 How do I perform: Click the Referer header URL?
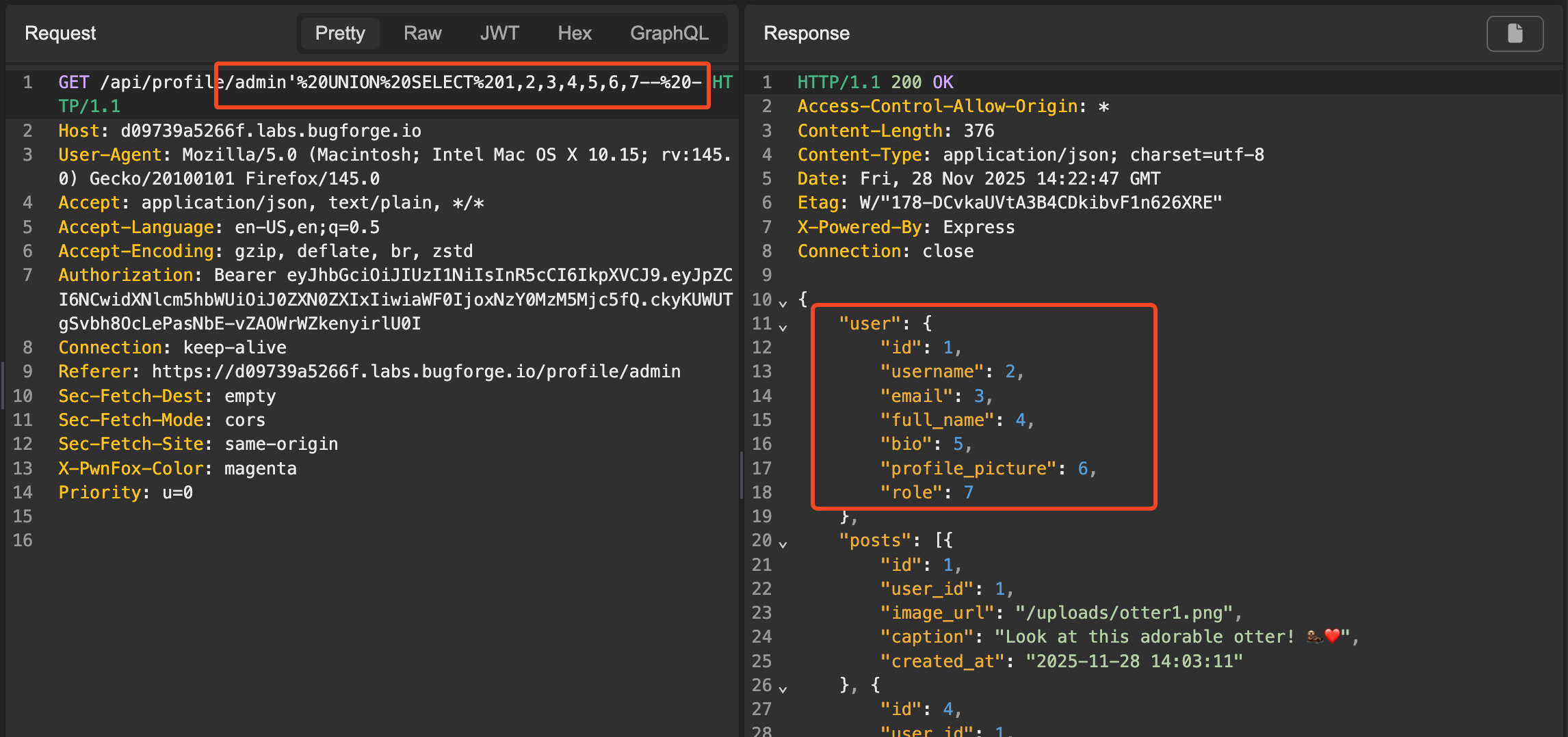[x=415, y=371]
